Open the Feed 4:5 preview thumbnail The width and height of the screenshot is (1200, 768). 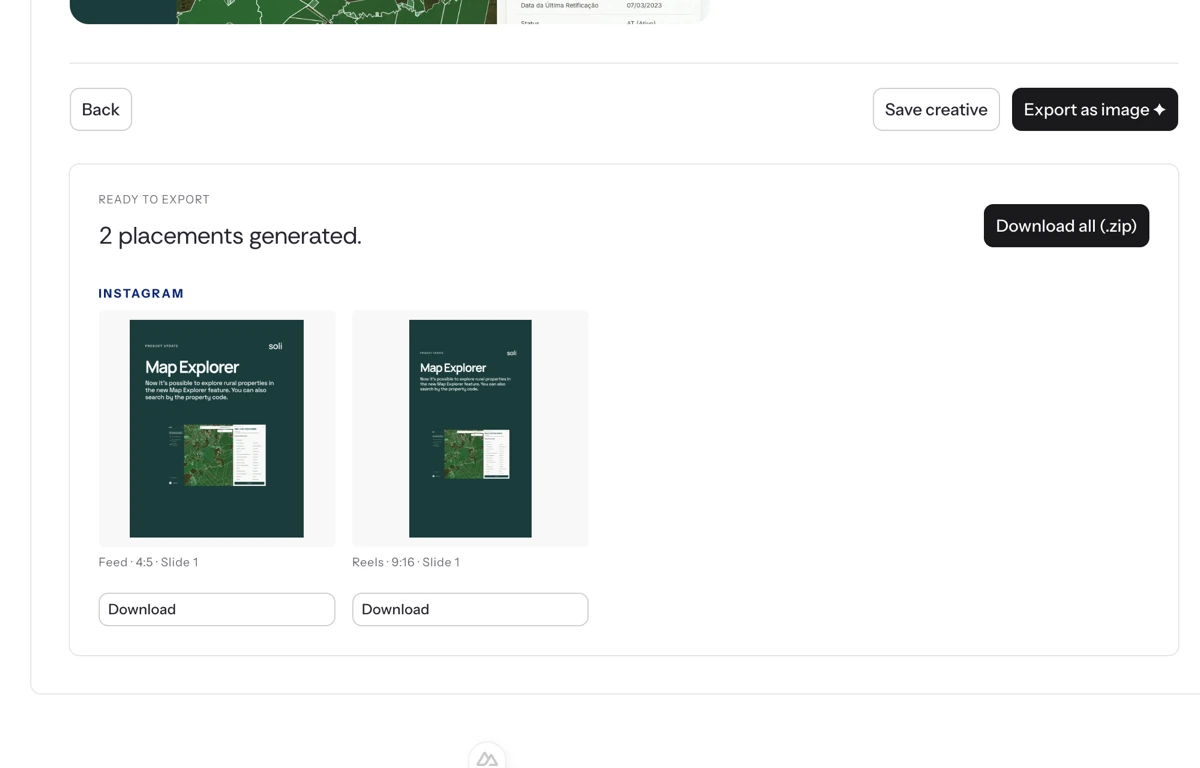tap(217, 428)
